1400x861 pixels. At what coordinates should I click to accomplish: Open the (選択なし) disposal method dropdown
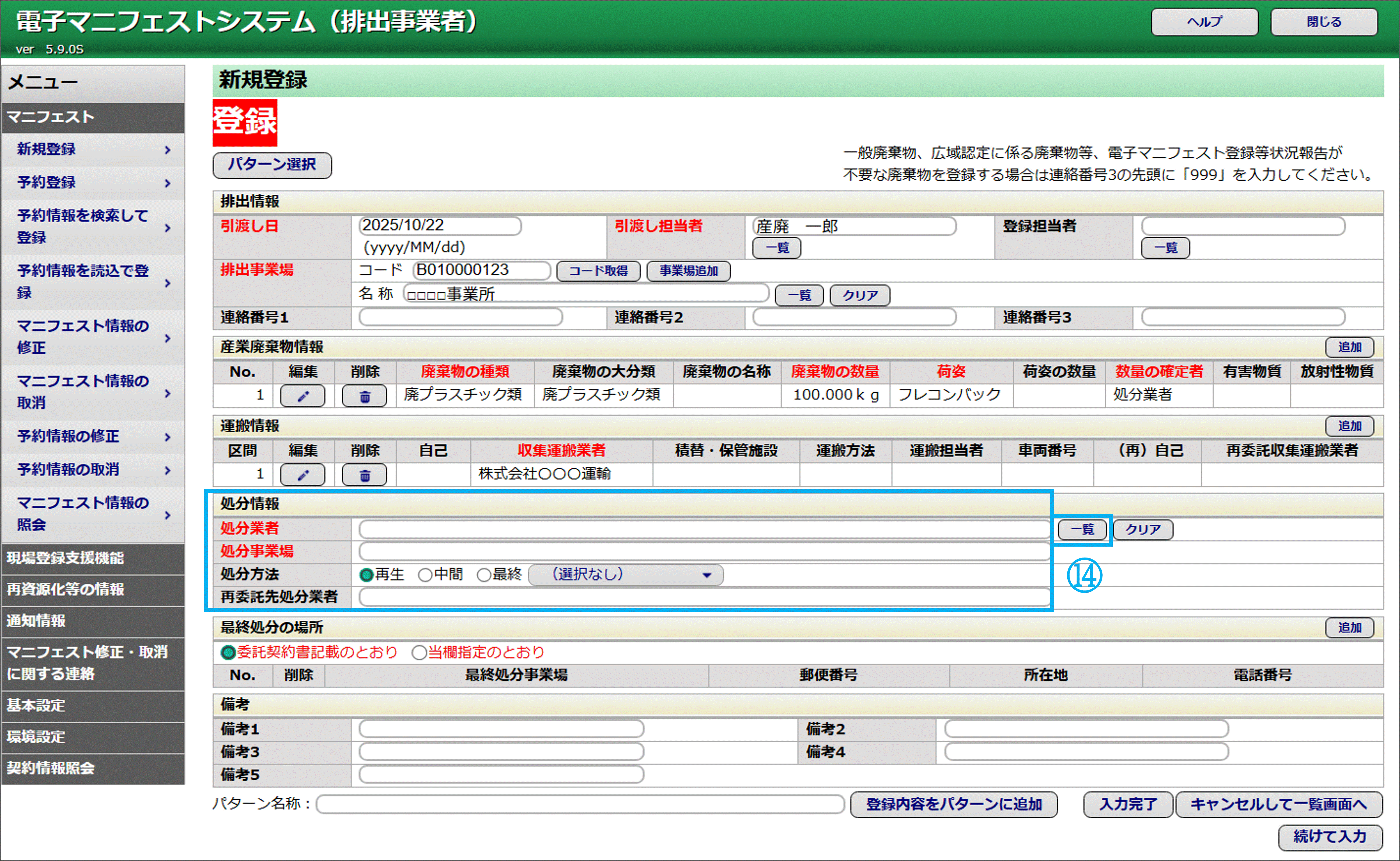click(x=626, y=575)
